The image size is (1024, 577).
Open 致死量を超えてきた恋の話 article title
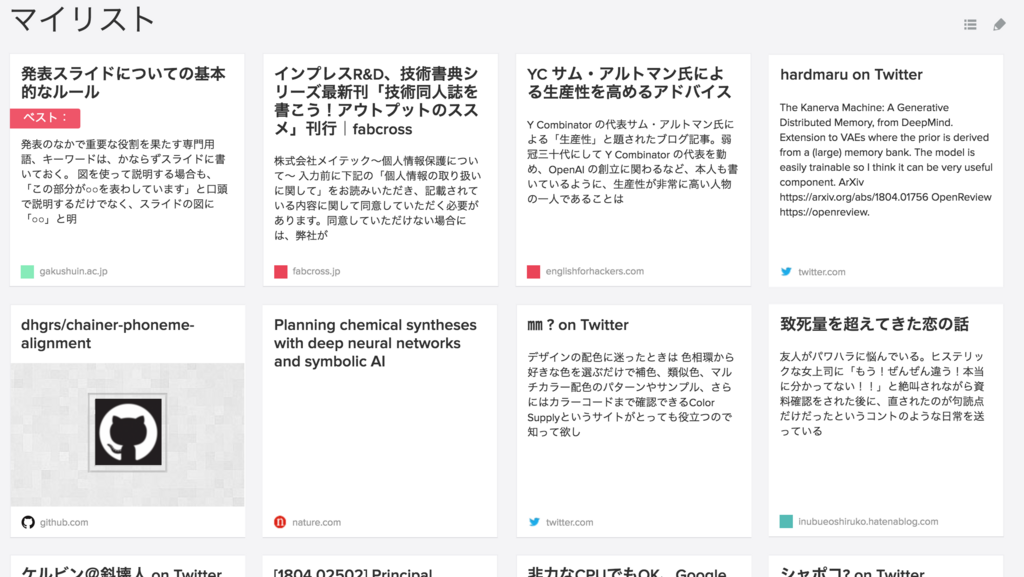click(874, 324)
